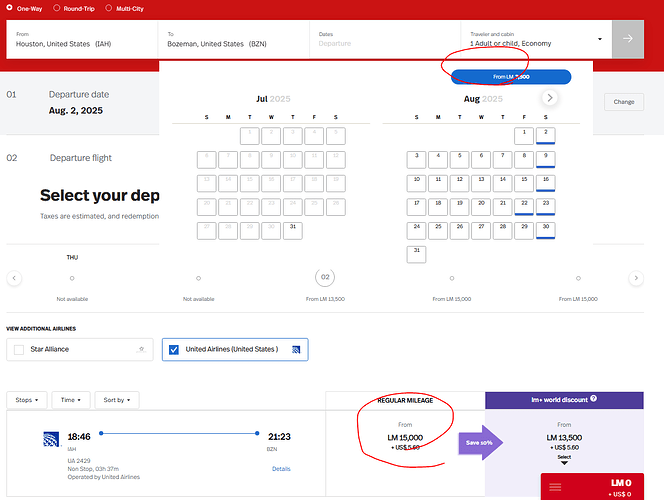
Task: Open lm+ world discount help icon
Action: click(594, 399)
